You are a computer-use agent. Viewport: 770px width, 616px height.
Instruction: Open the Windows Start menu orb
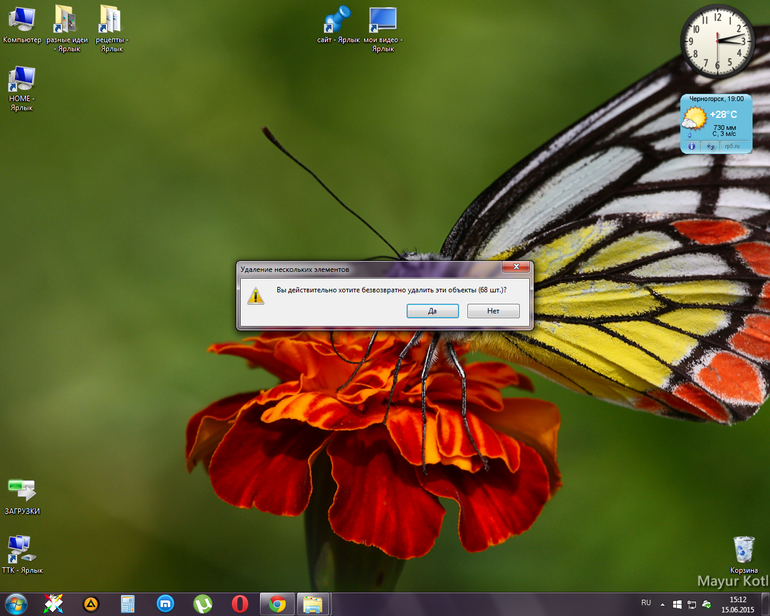(x=16, y=604)
